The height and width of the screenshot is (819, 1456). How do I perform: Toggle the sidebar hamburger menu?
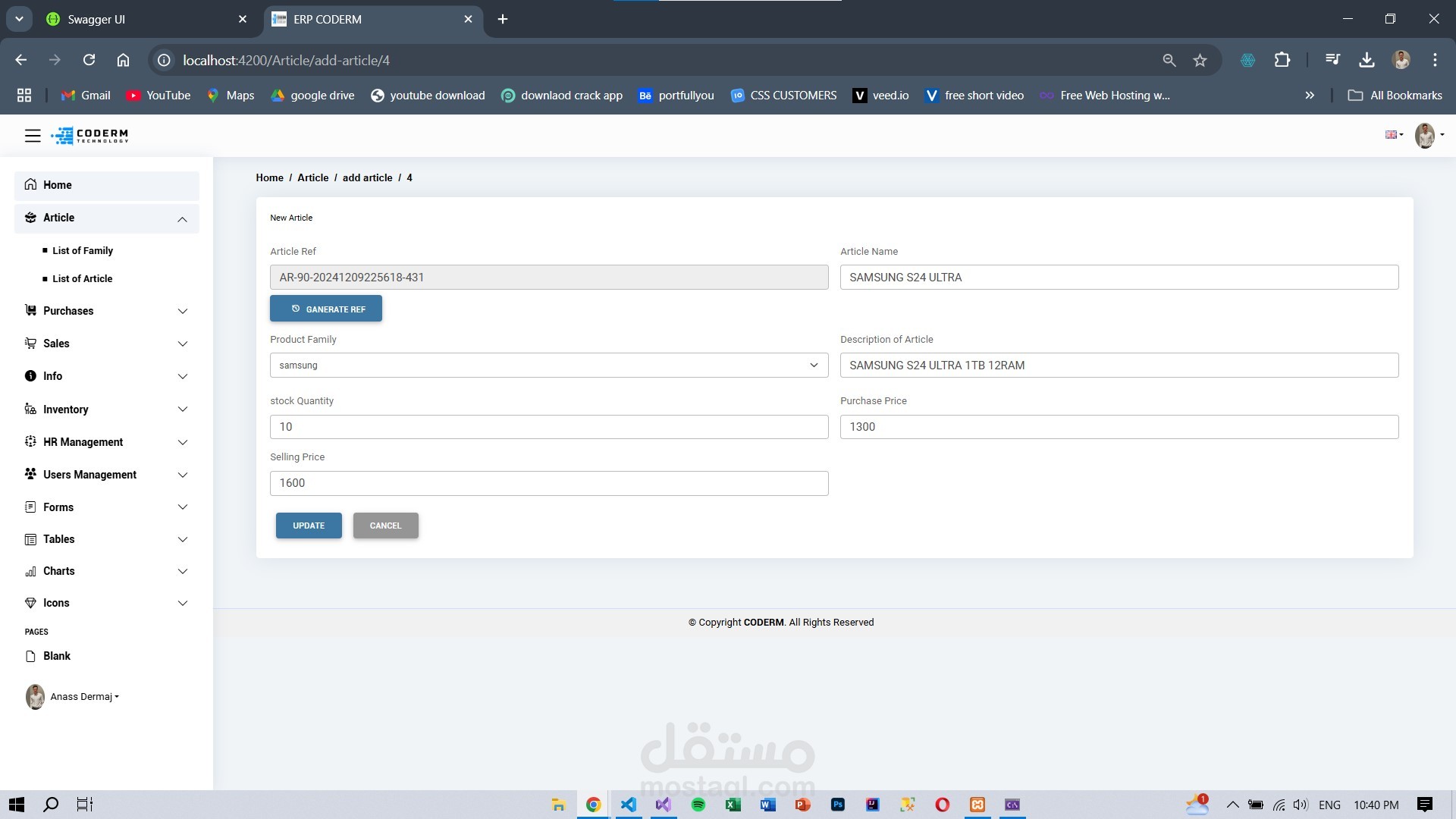coord(33,136)
